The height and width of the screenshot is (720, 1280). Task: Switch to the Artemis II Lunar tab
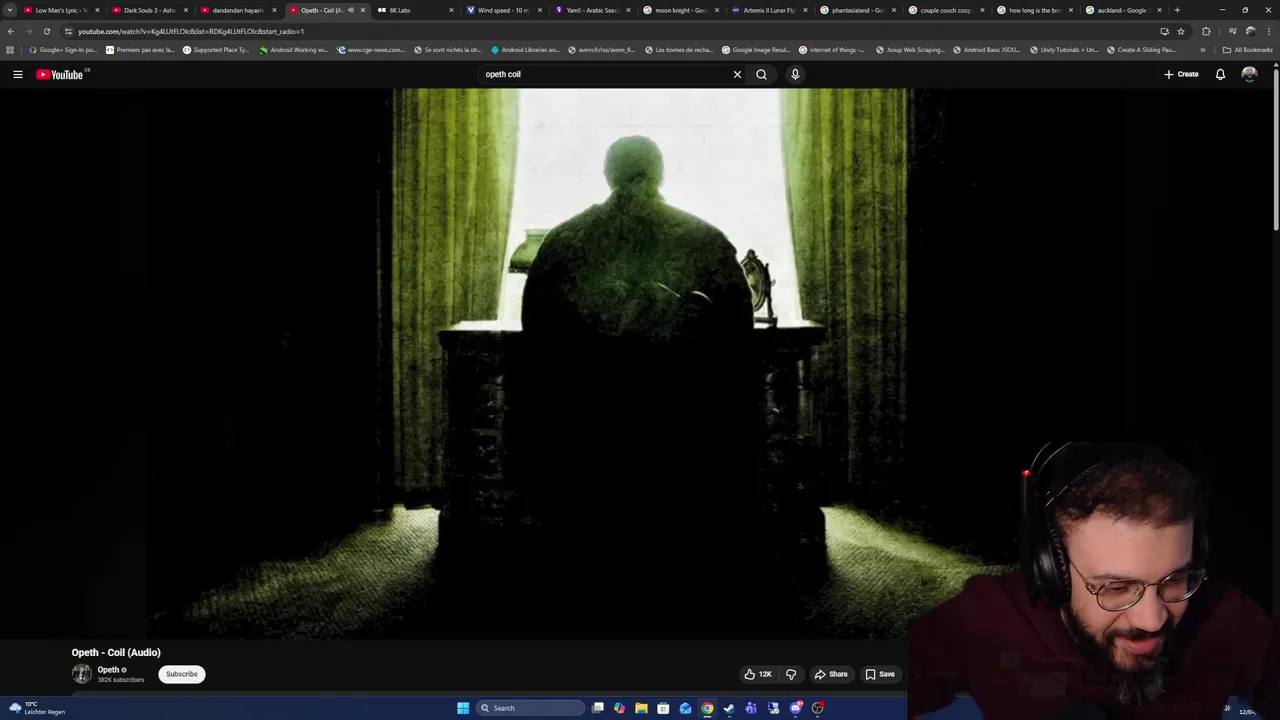click(x=767, y=10)
